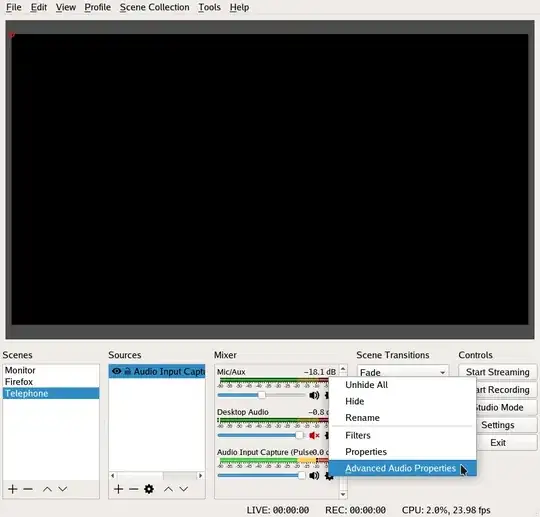Screen dimensions: 540x517
Task: Open the Tools menu
Action: (x=209, y=7)
